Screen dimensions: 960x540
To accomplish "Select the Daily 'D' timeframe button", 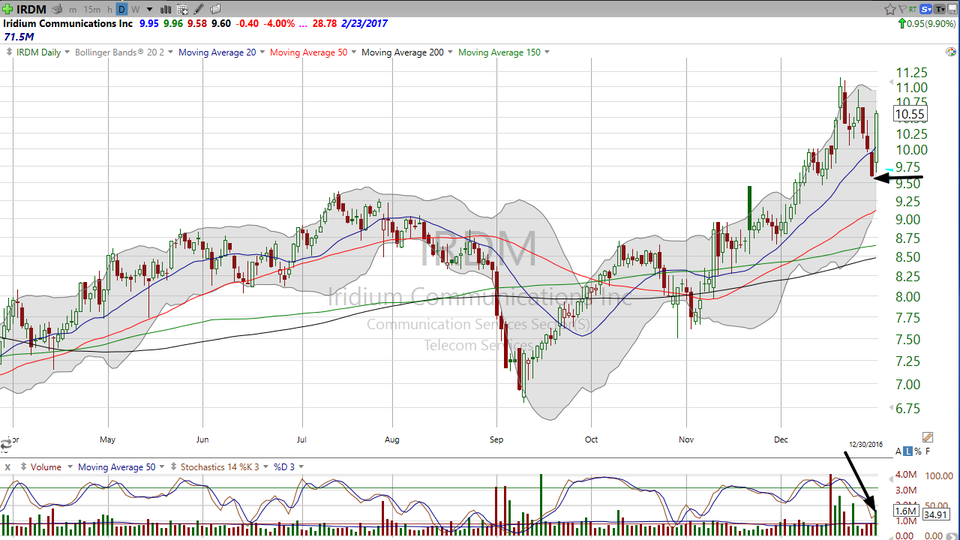I will click(x=122, y=9).
